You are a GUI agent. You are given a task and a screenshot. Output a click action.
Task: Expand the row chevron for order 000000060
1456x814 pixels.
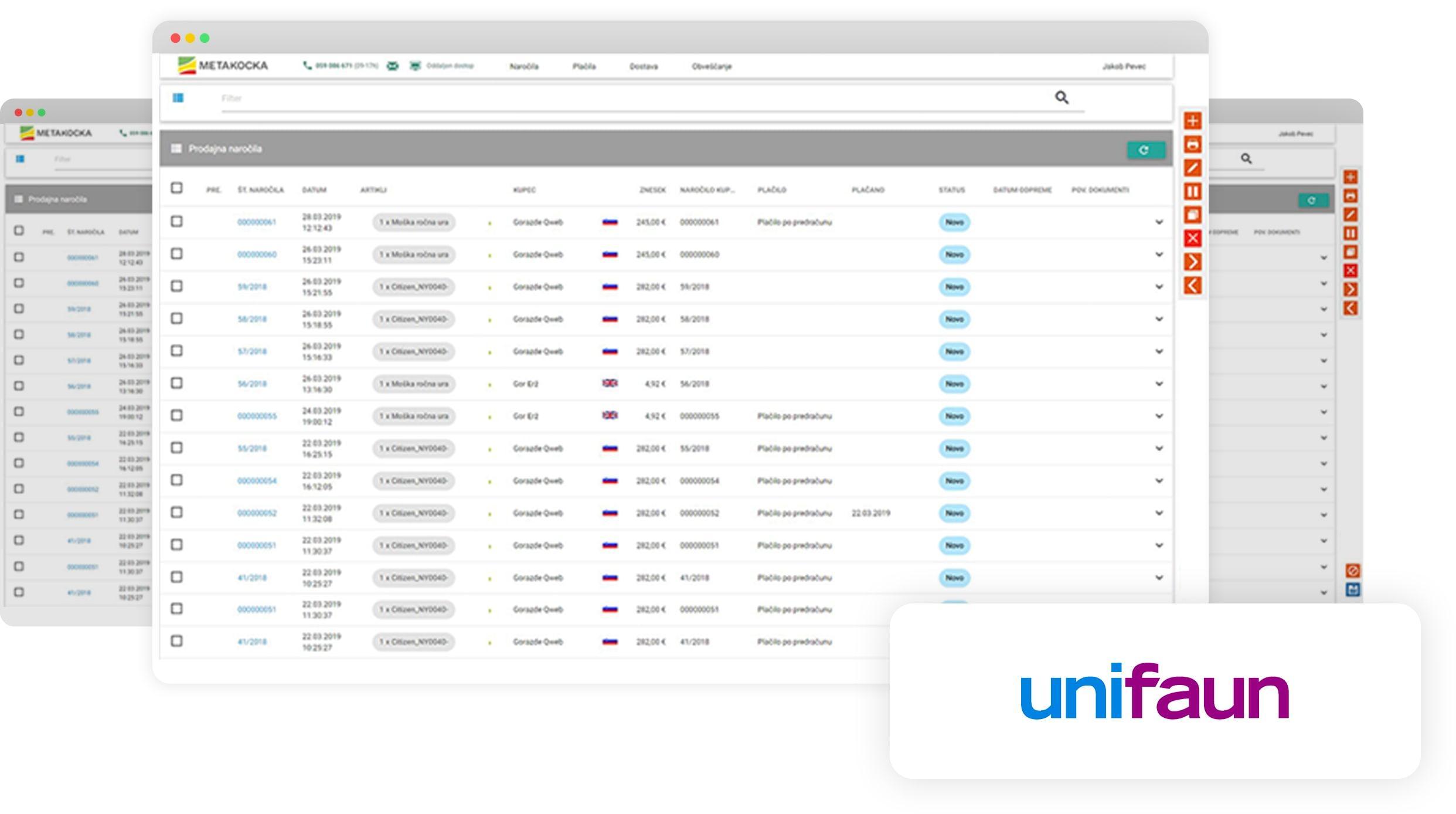(1159, 255)
